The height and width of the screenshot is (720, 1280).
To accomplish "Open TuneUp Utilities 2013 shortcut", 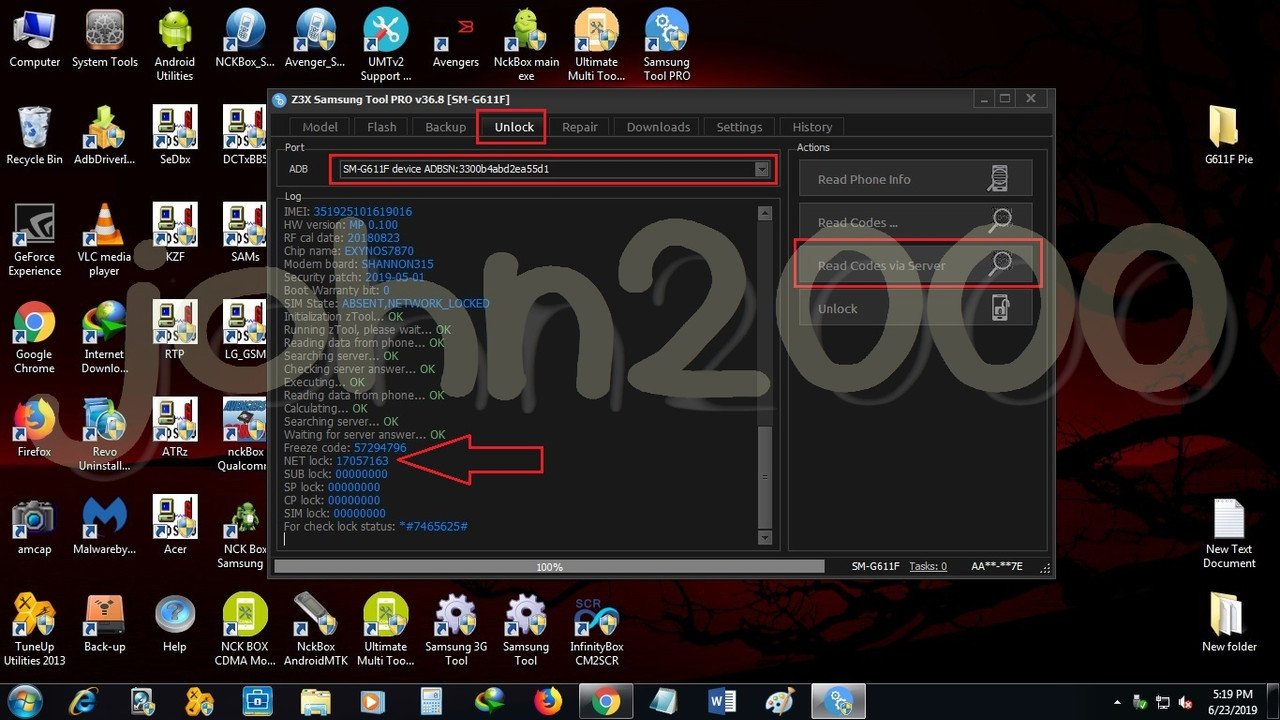I will click(35, 629).
